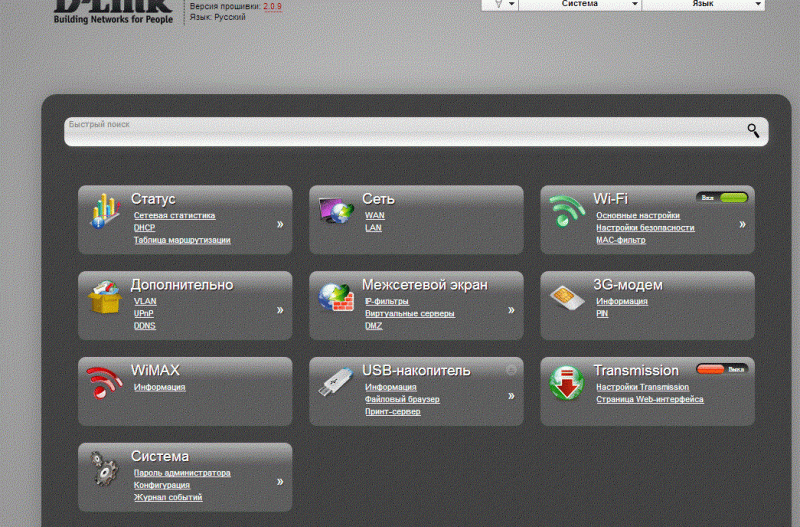Click the Система gears icon
800x527 pixels.
pyautogui.click(x=105, y=469)
